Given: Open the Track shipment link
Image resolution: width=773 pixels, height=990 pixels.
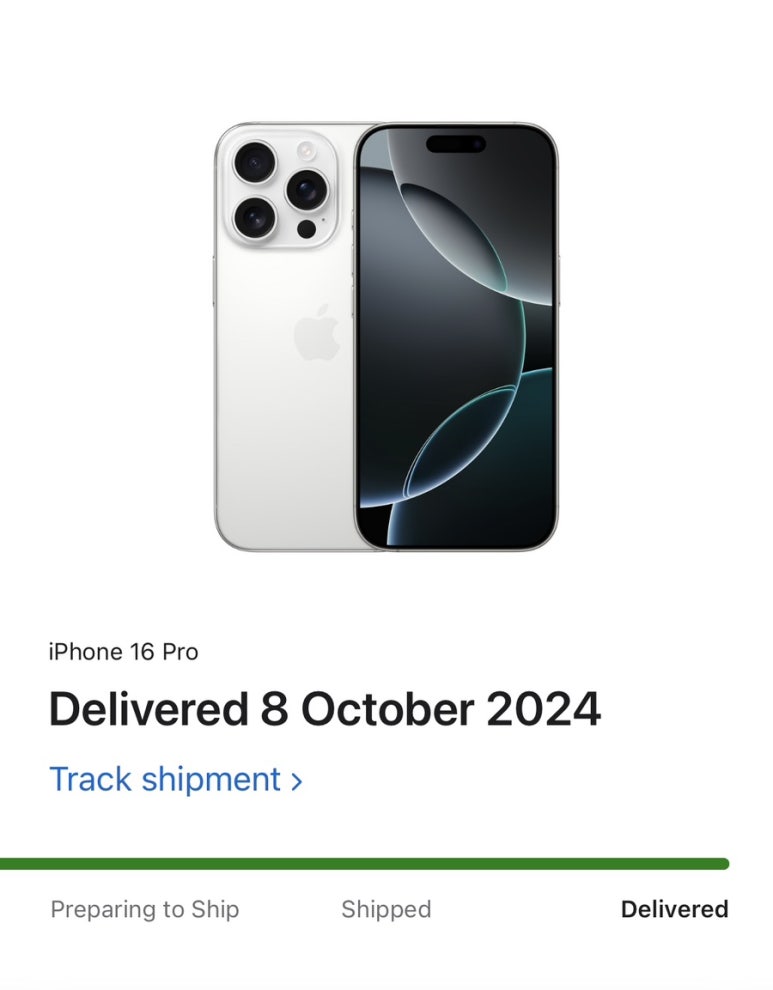Looking at the screenshot, I should coord(176,778).
